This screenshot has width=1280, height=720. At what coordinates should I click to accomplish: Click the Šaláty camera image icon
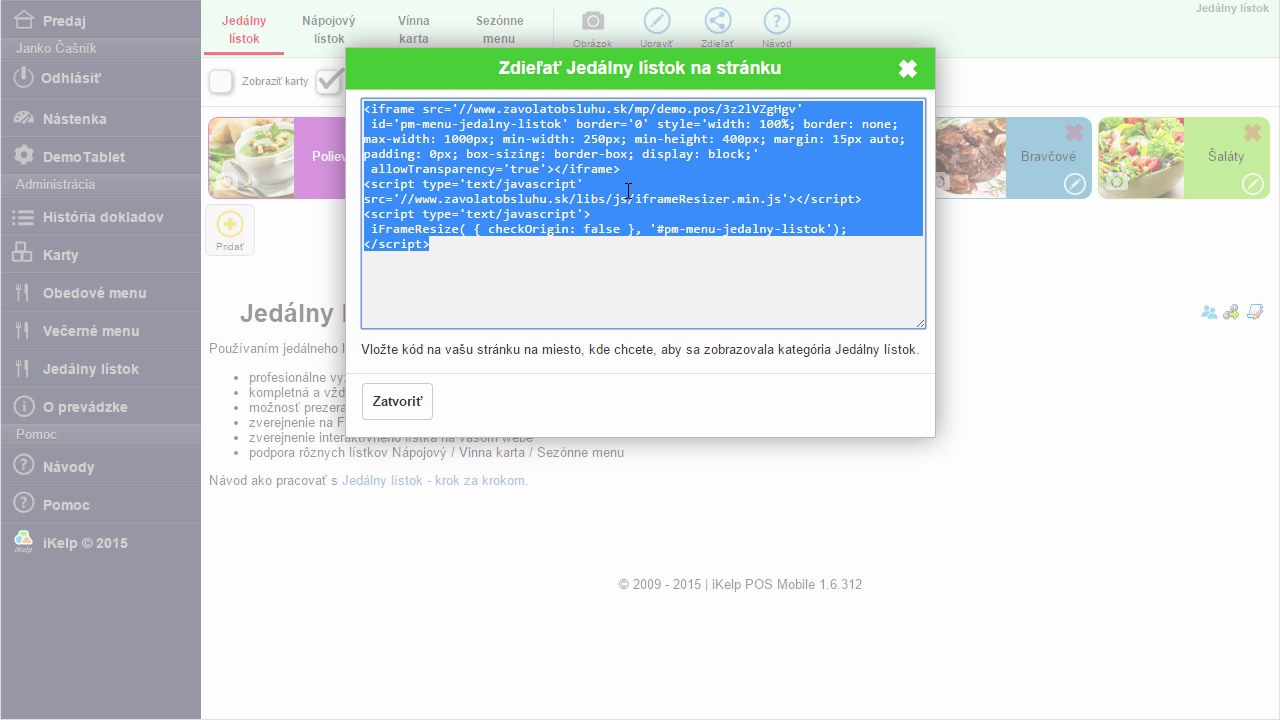pos(1117,182)
